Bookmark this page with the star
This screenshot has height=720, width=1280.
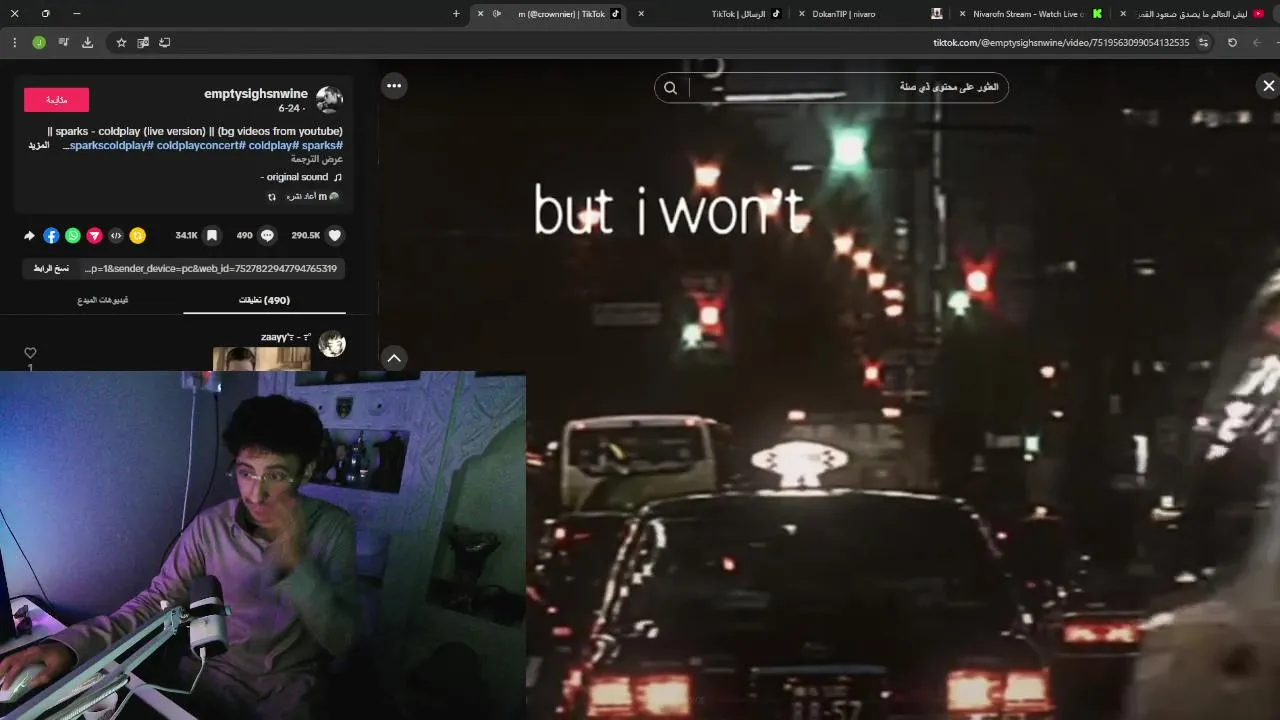coord(121,43)
